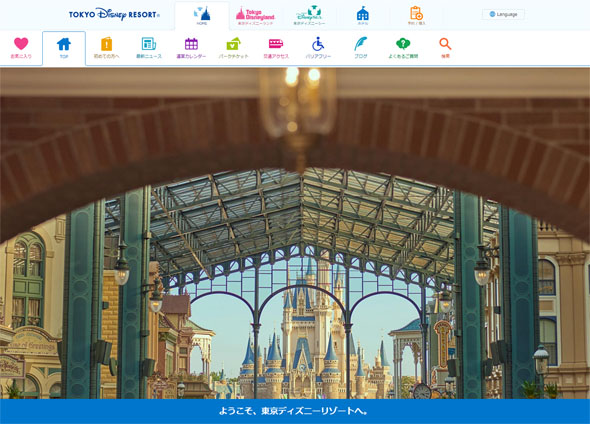Screen dimensions: 590x424
Task: Open the barrier-free wheelchair icon
Action: (318, 48)
